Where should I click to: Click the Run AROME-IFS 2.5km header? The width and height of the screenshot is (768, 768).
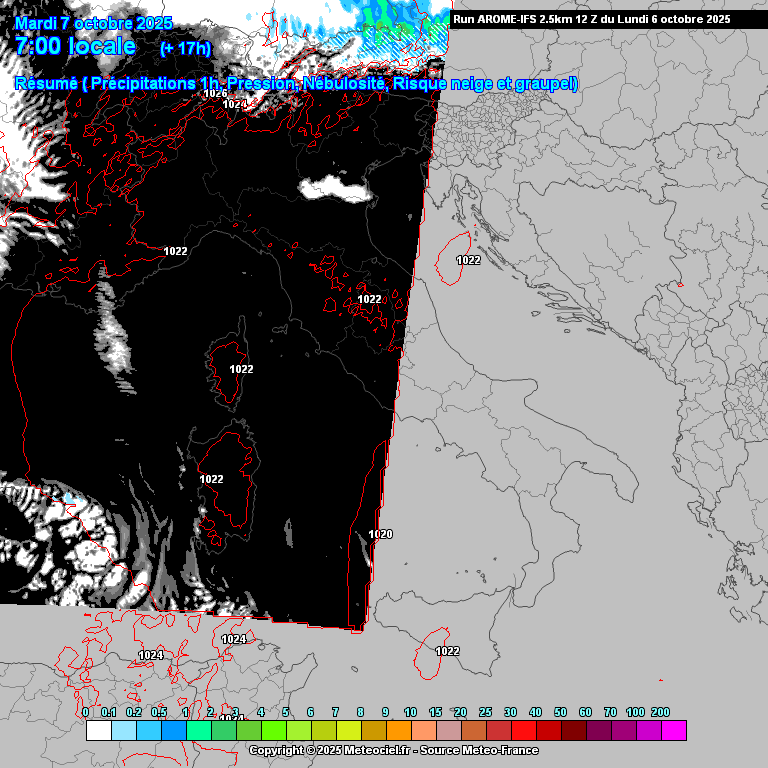click(x=591, y=19)
